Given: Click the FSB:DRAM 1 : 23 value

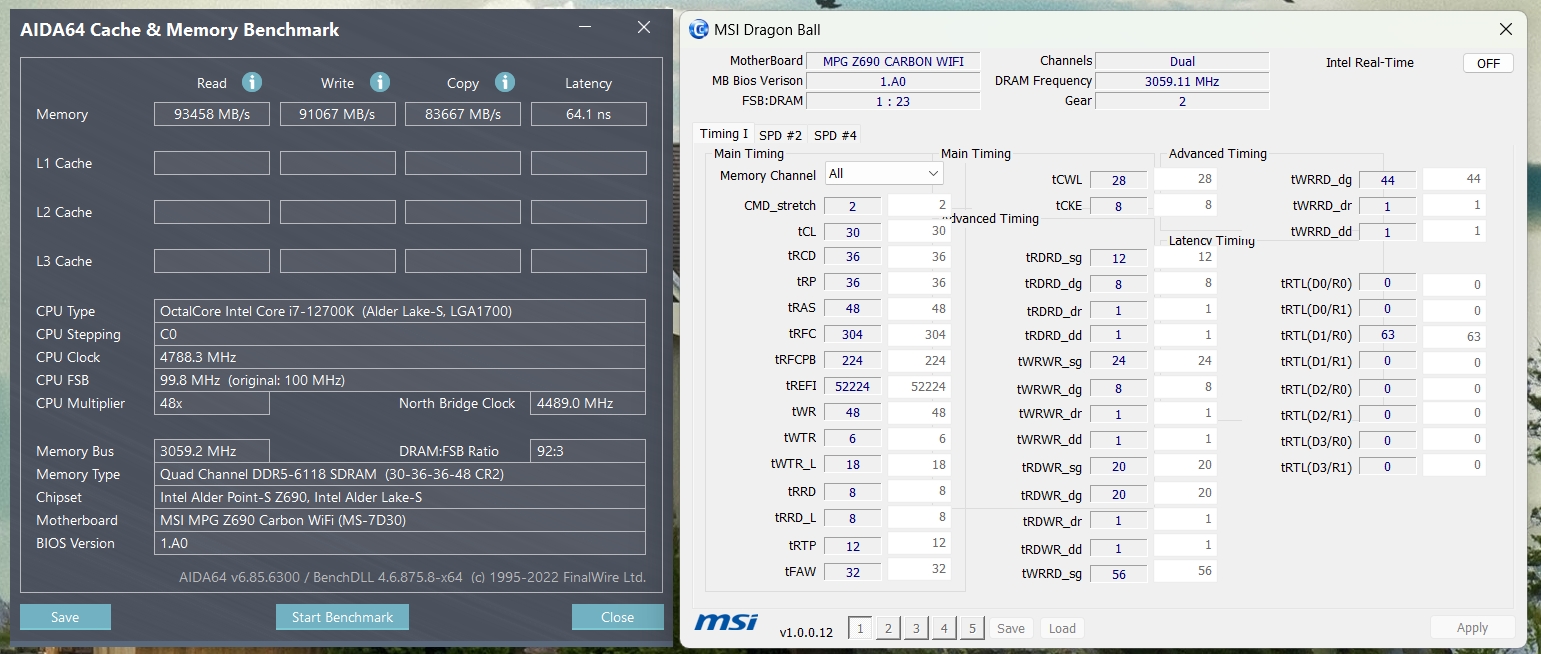Looking at the screenshot, I should click(893, 101).
